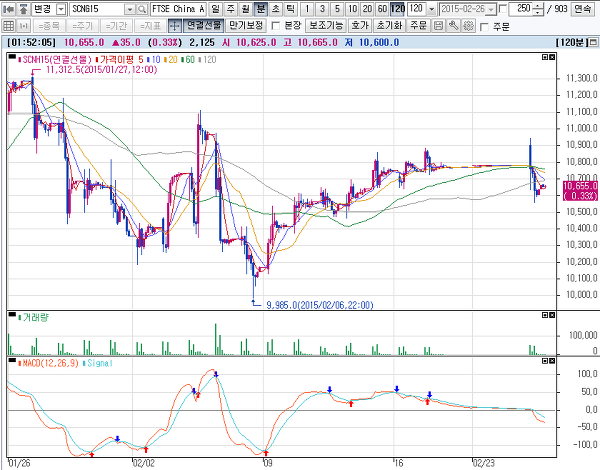Maximize the price chart pane
The height and width of the screenshot is (470, 600).
click(x=545, y=57)
